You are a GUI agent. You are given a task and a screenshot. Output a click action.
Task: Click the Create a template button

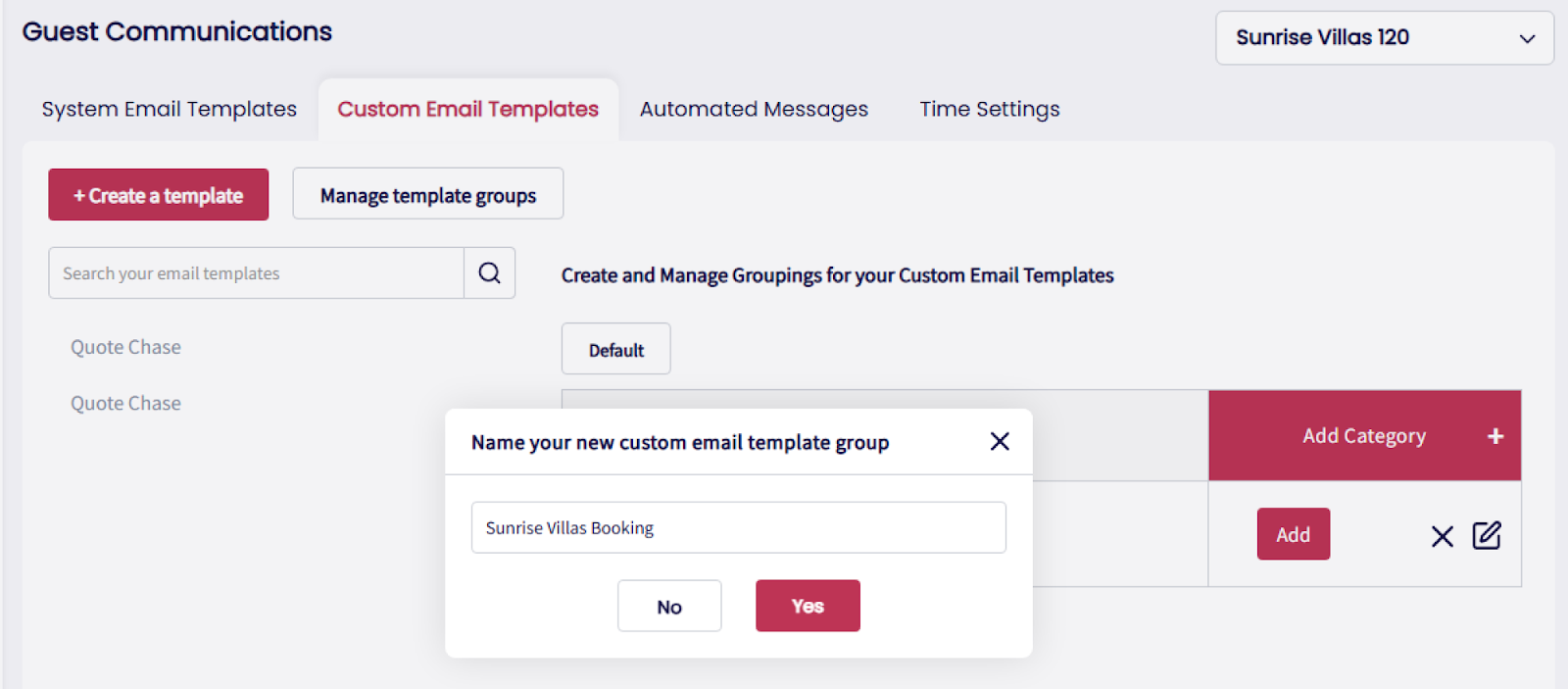158,195
